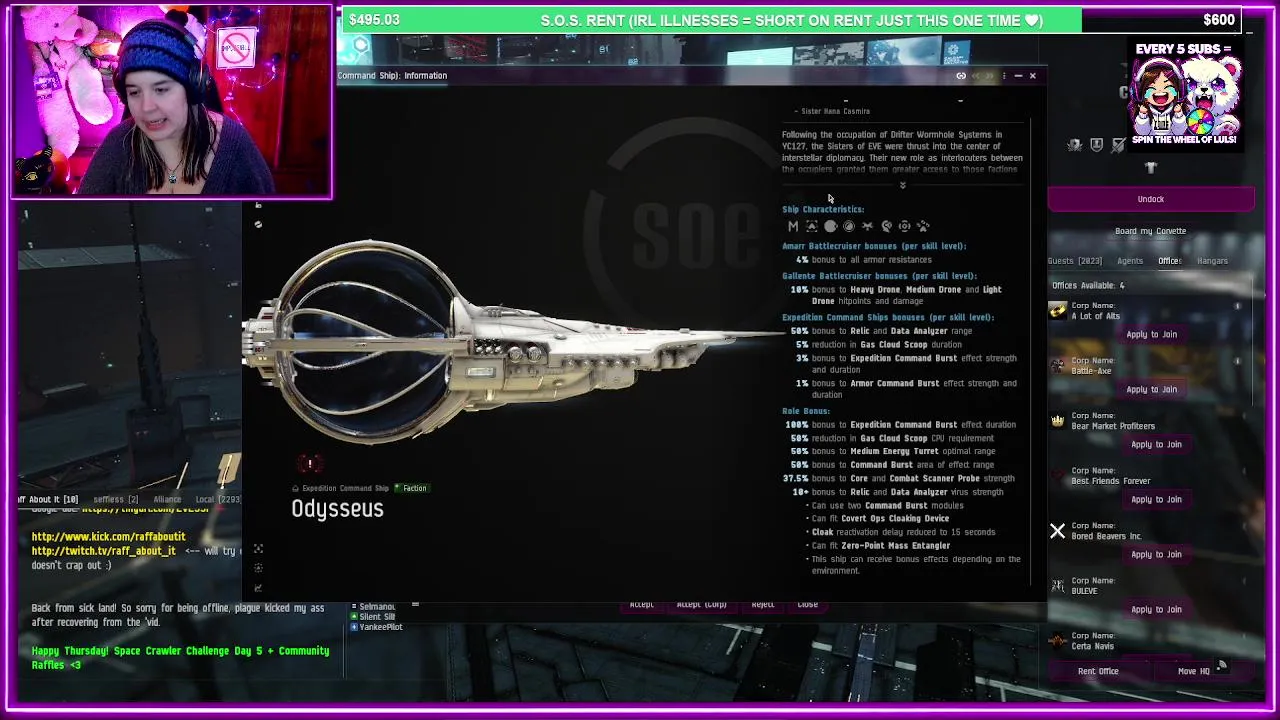Apply to Join Battle-Axe corp
1280x720 pixels.
click(1151, 389)
